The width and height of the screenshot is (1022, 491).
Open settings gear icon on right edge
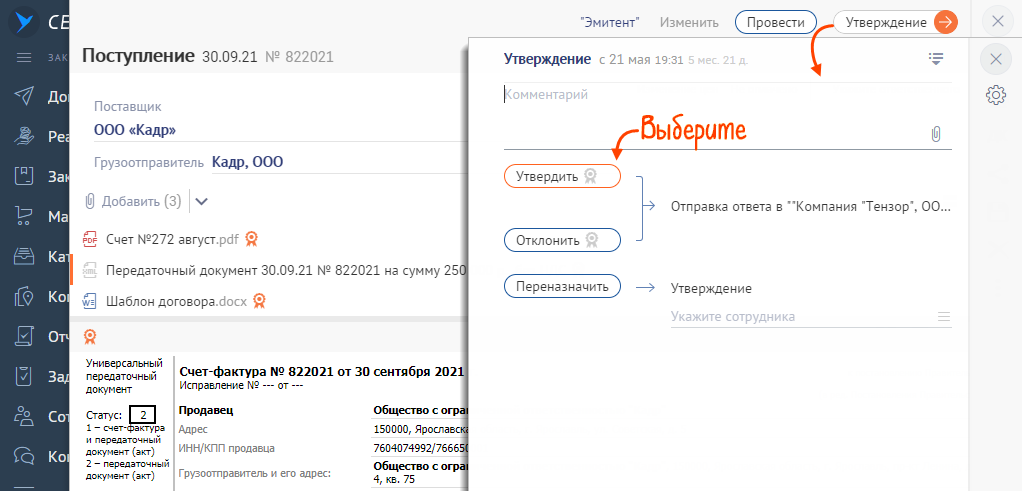coord(995,96)
